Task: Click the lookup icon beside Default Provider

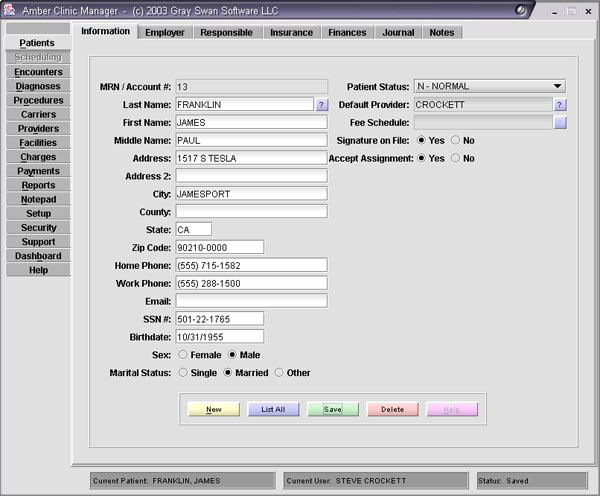Action: coord(560,104)
